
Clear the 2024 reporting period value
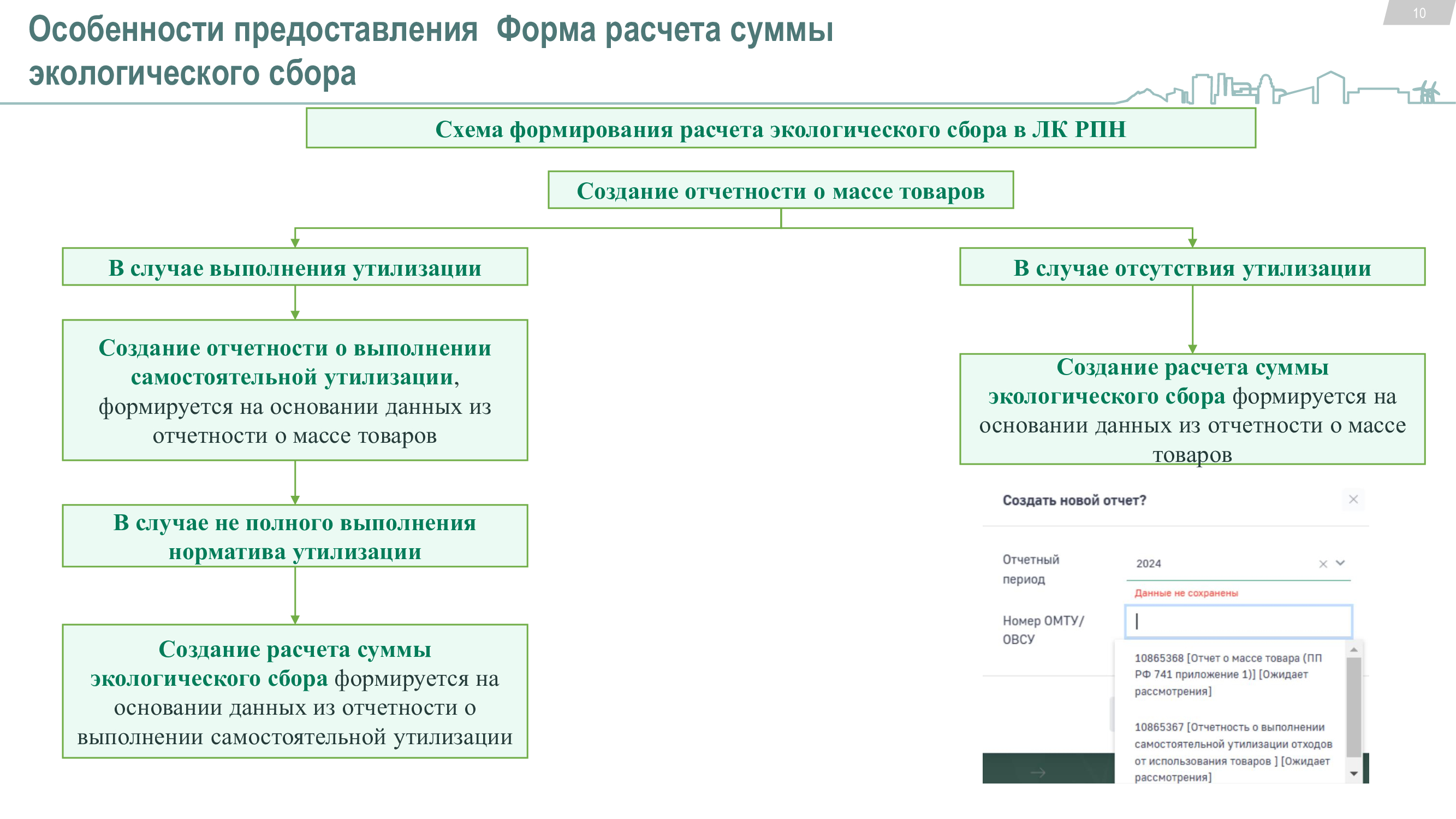1323,563
